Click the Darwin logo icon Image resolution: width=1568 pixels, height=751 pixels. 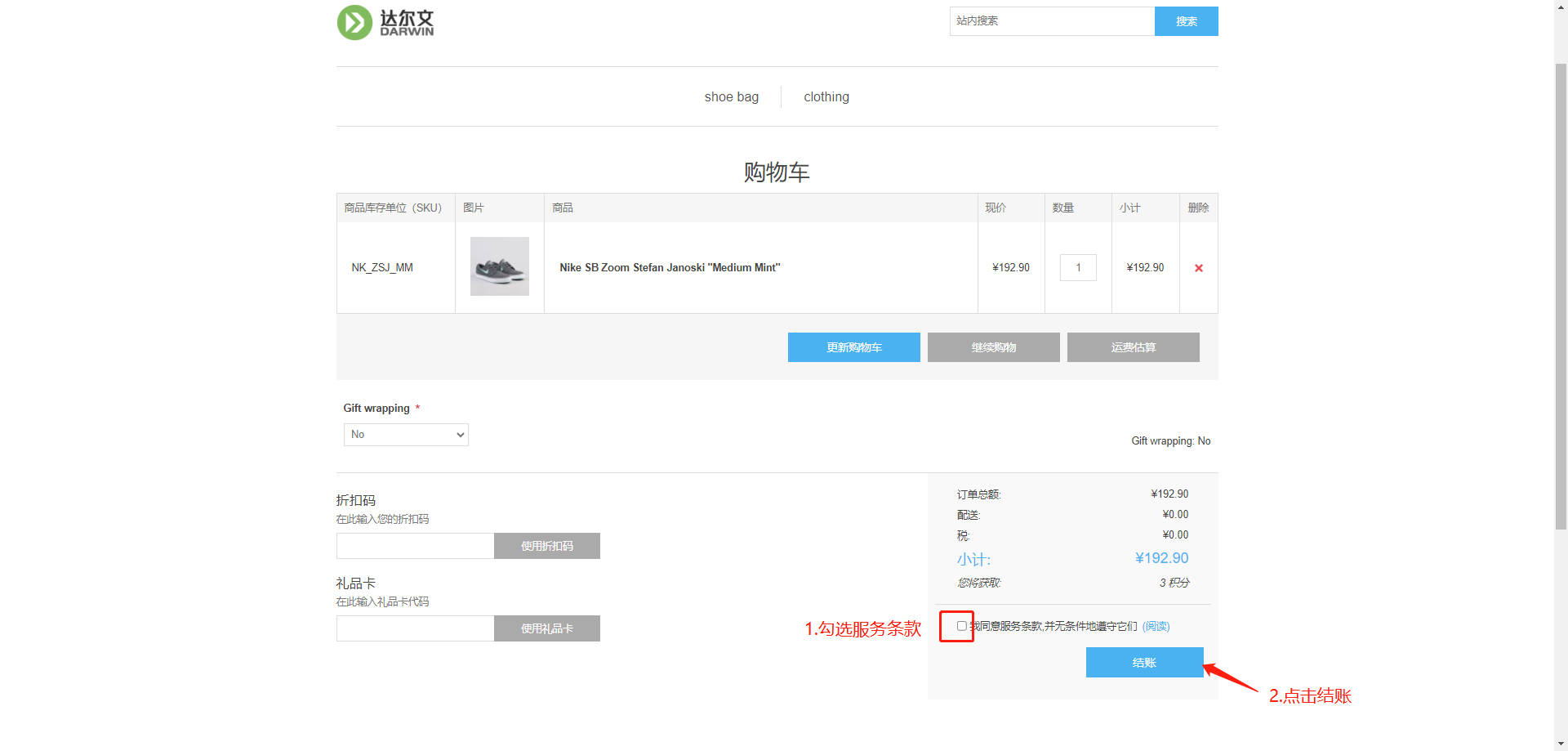tap(355, 23)
